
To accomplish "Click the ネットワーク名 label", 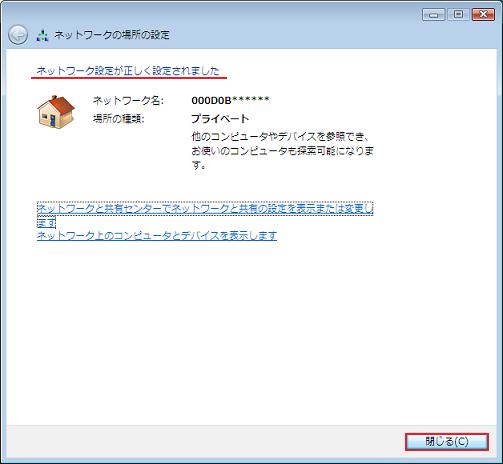I will click(x=128, y=100).
